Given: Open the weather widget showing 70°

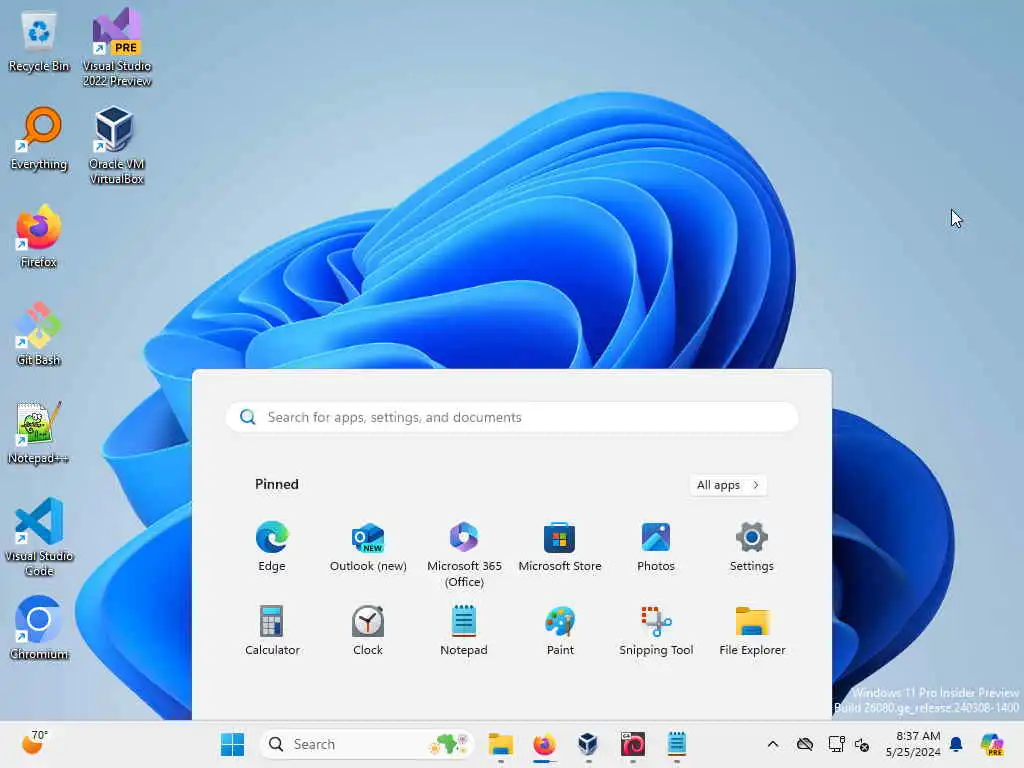Looking at the screenshot, I should [x=35, y=743].
